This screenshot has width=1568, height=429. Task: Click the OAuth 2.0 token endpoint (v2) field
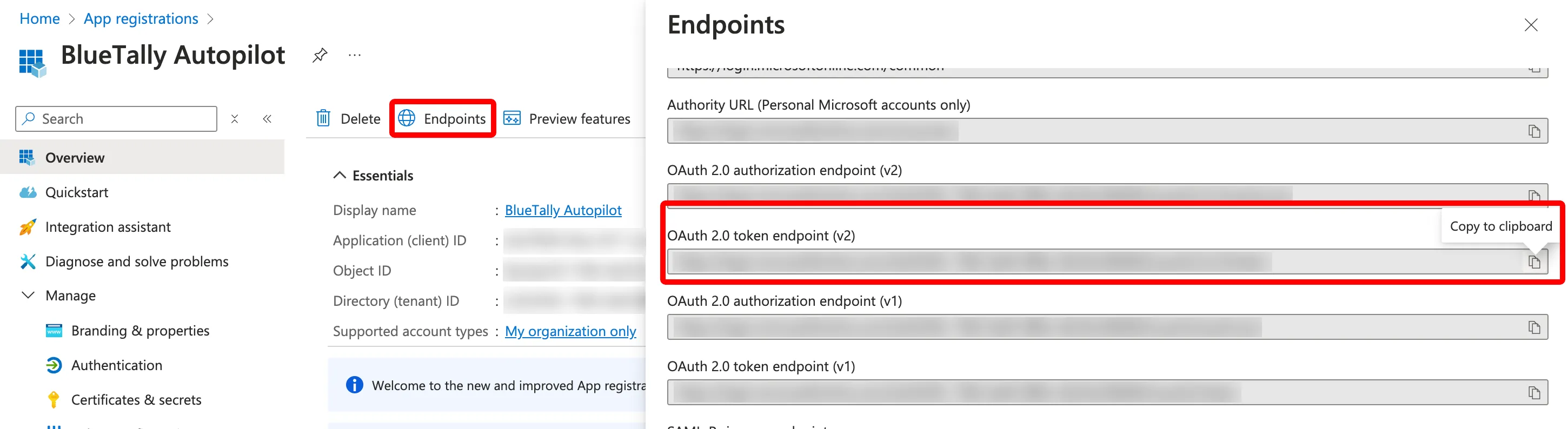(1107, 262)
